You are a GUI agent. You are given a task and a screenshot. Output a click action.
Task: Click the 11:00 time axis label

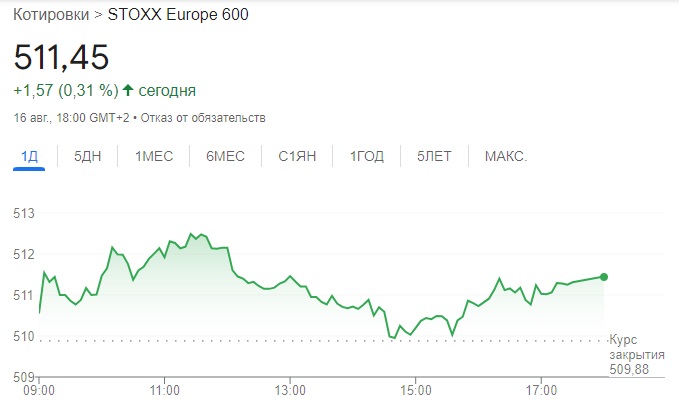tap(165, 390)
